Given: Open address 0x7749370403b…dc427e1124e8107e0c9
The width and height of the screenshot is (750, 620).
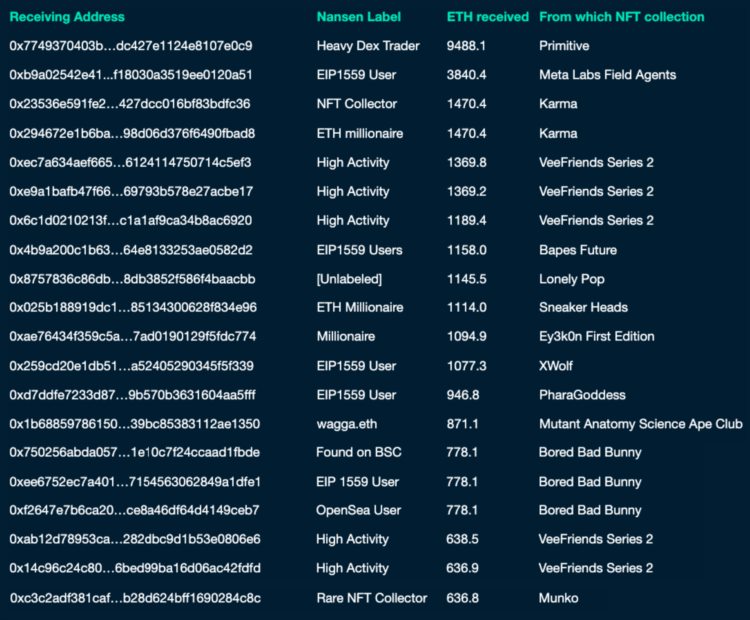Looking at the screenshot, I should tap(130, 46).
